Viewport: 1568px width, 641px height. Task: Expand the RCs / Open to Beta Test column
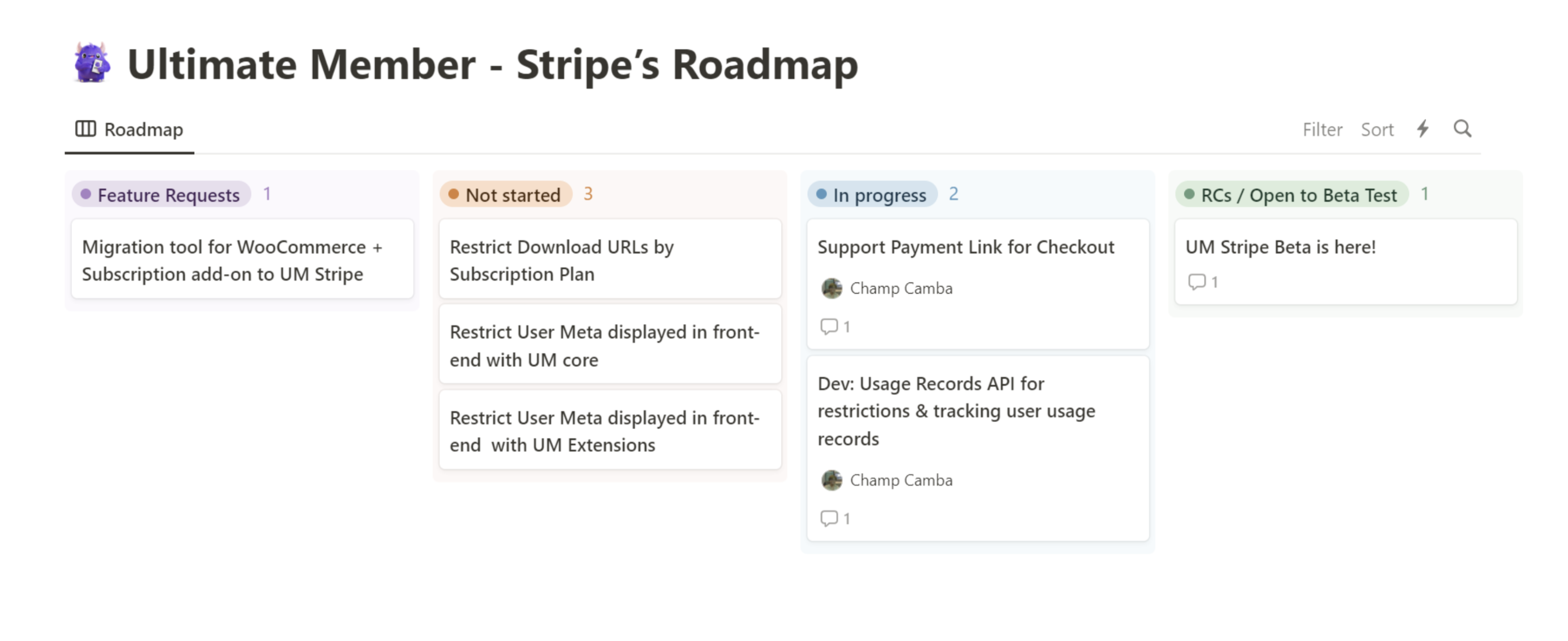pos(1296,195)
